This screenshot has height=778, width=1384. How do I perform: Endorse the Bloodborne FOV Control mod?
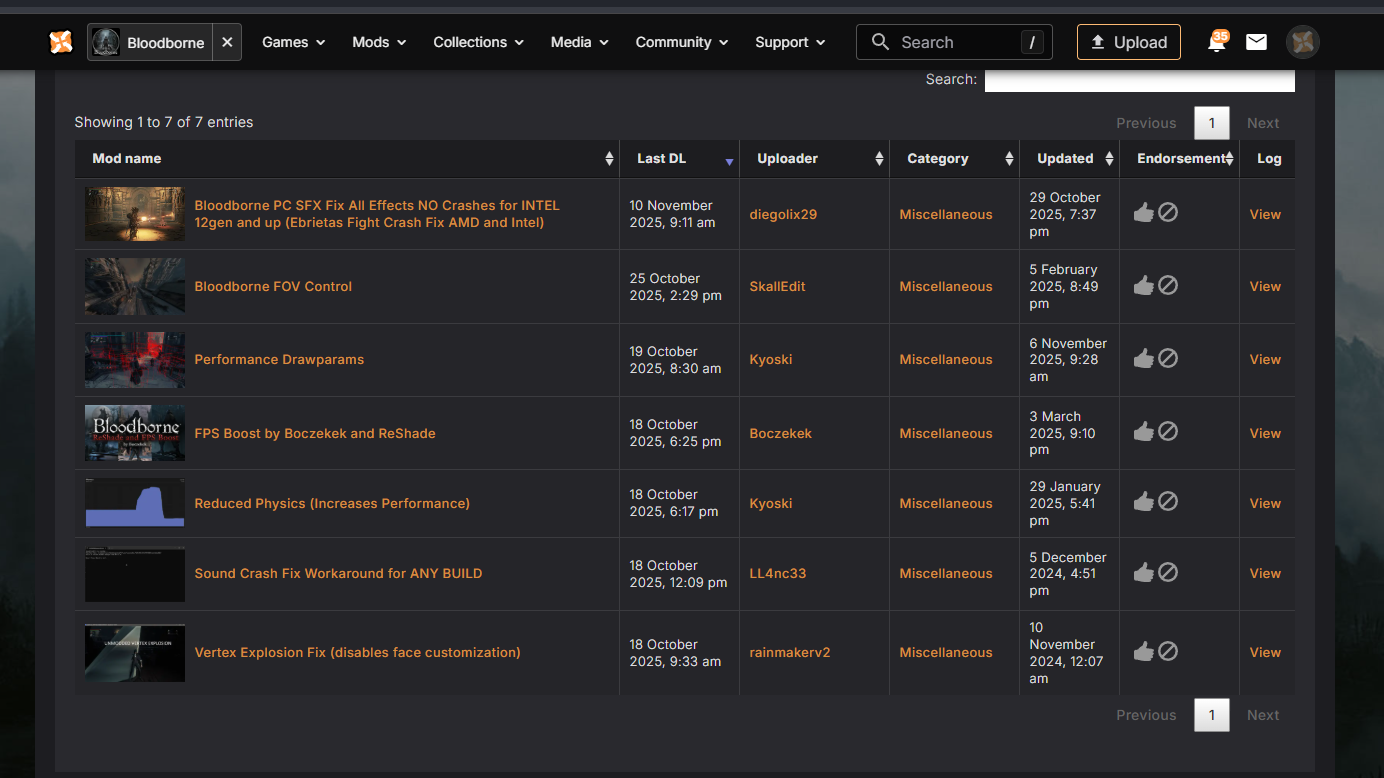pyautogui.click(x=1144, y=286)
